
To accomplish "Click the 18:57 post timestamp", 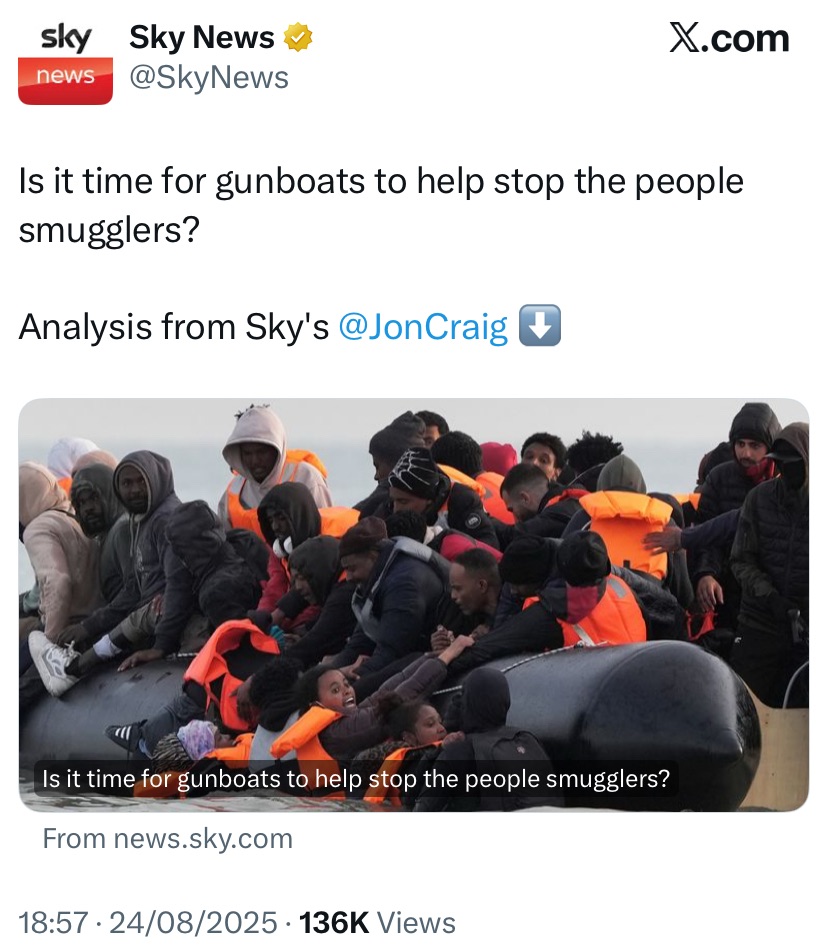I will click(x=53, y=922).
